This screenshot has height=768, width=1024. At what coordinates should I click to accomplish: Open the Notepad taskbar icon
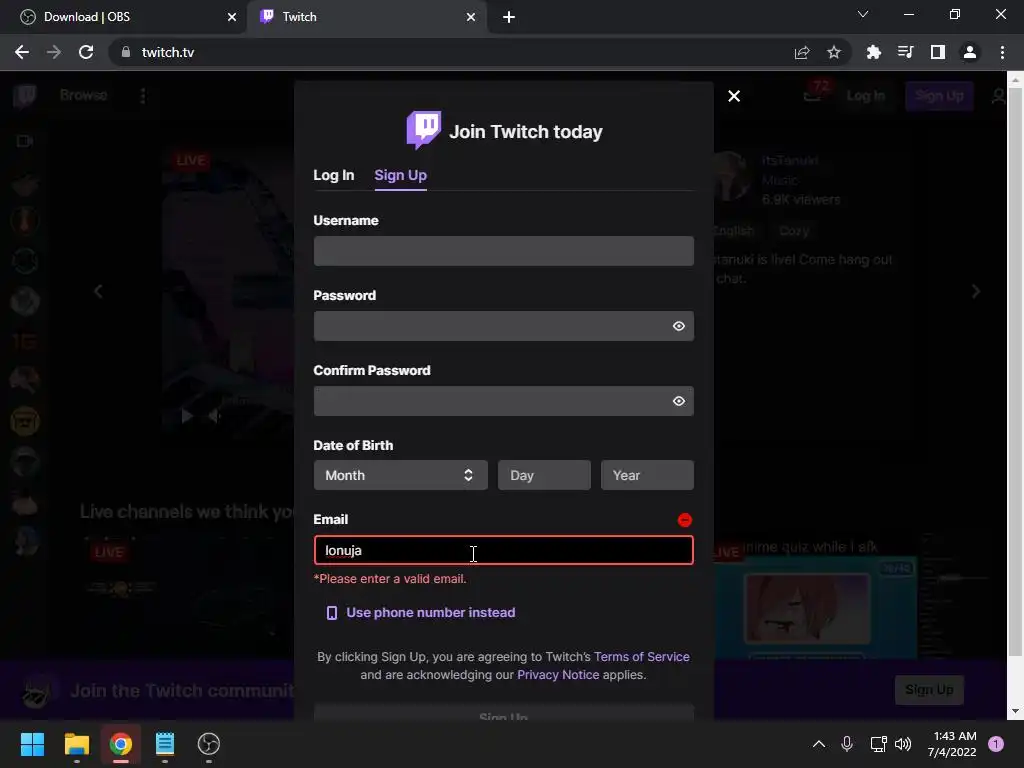click(x=165, y=744)
